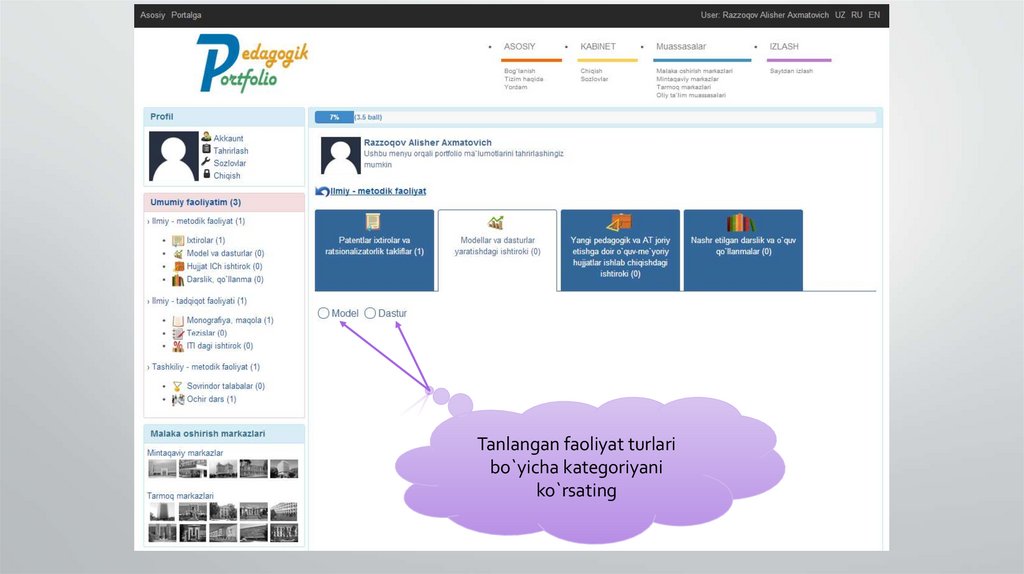Image resolution: width=1024 pixels, height=574 pixels.
Task: Open Mintaqaviy markazlar link under Muassasalar
Action: 687,79
